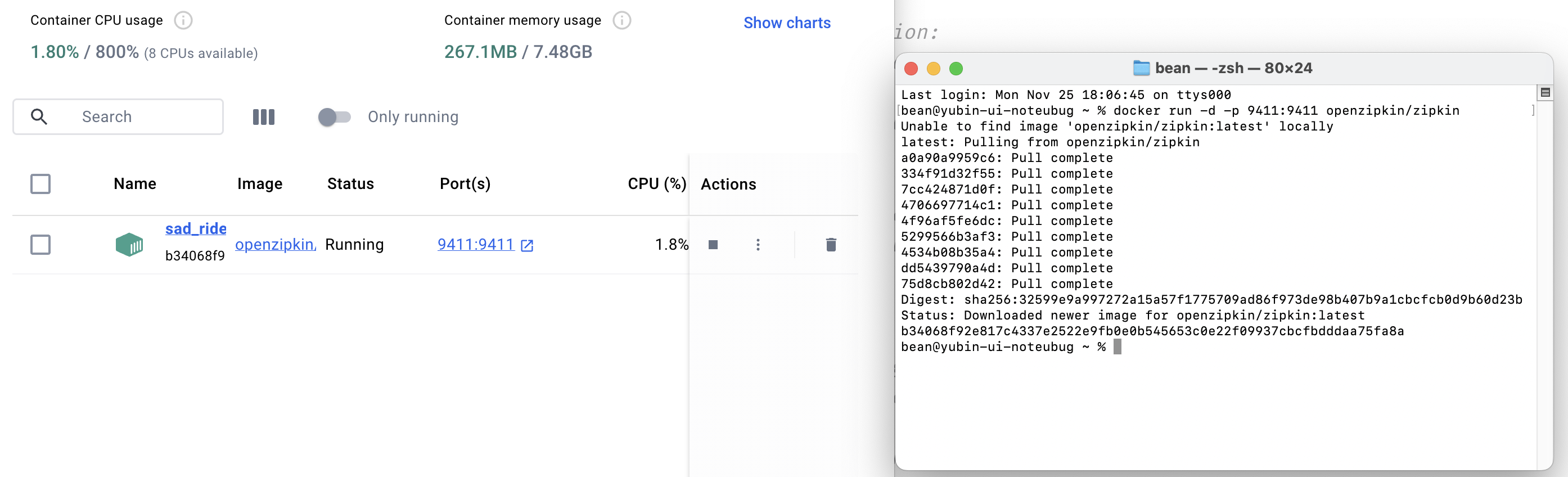Check the select-all containers checkbox
This screenshot has height=477, width=1568.
[41, 184]
